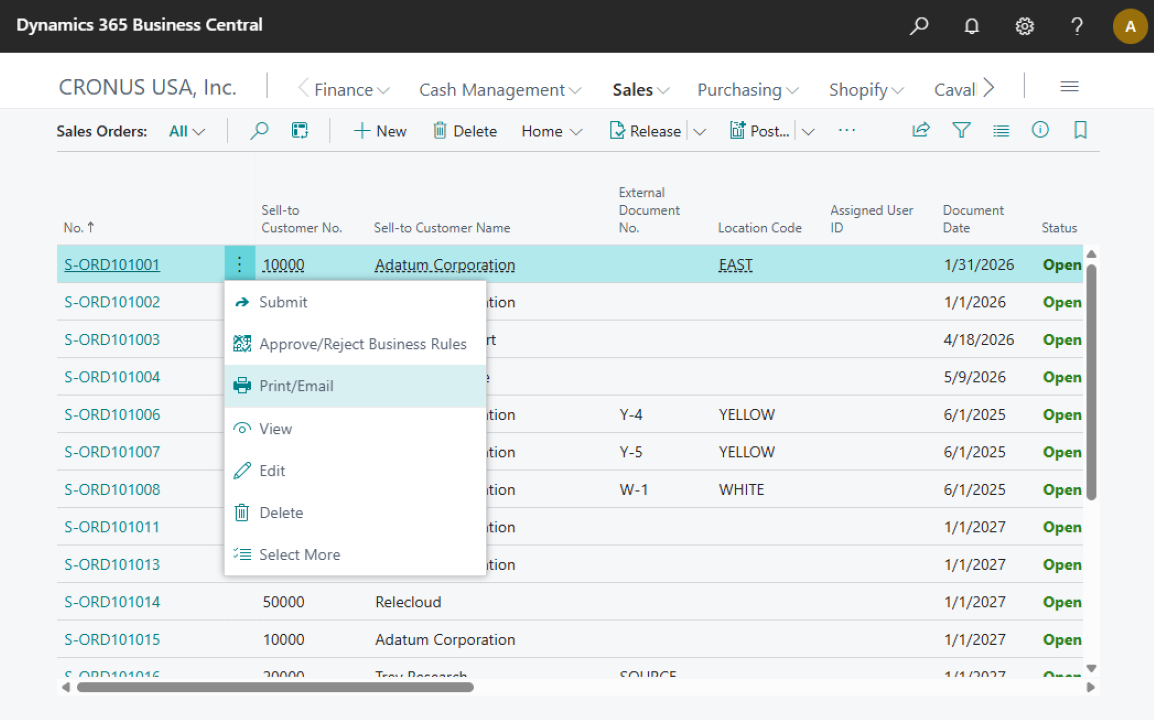
Task: Expand the Finance menu
Action: [352, 90]
